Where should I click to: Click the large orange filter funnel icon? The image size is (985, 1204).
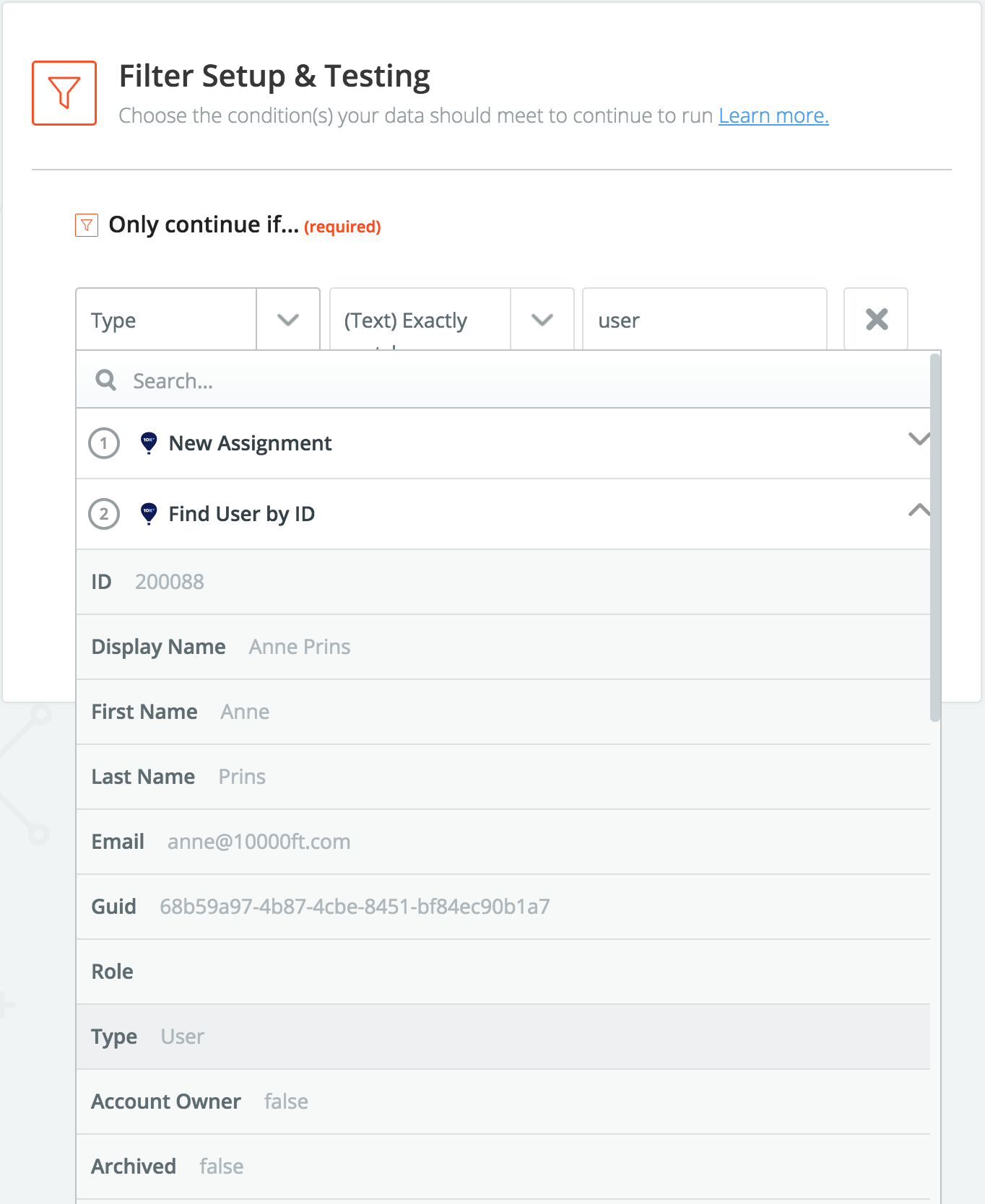click(64, 93)
